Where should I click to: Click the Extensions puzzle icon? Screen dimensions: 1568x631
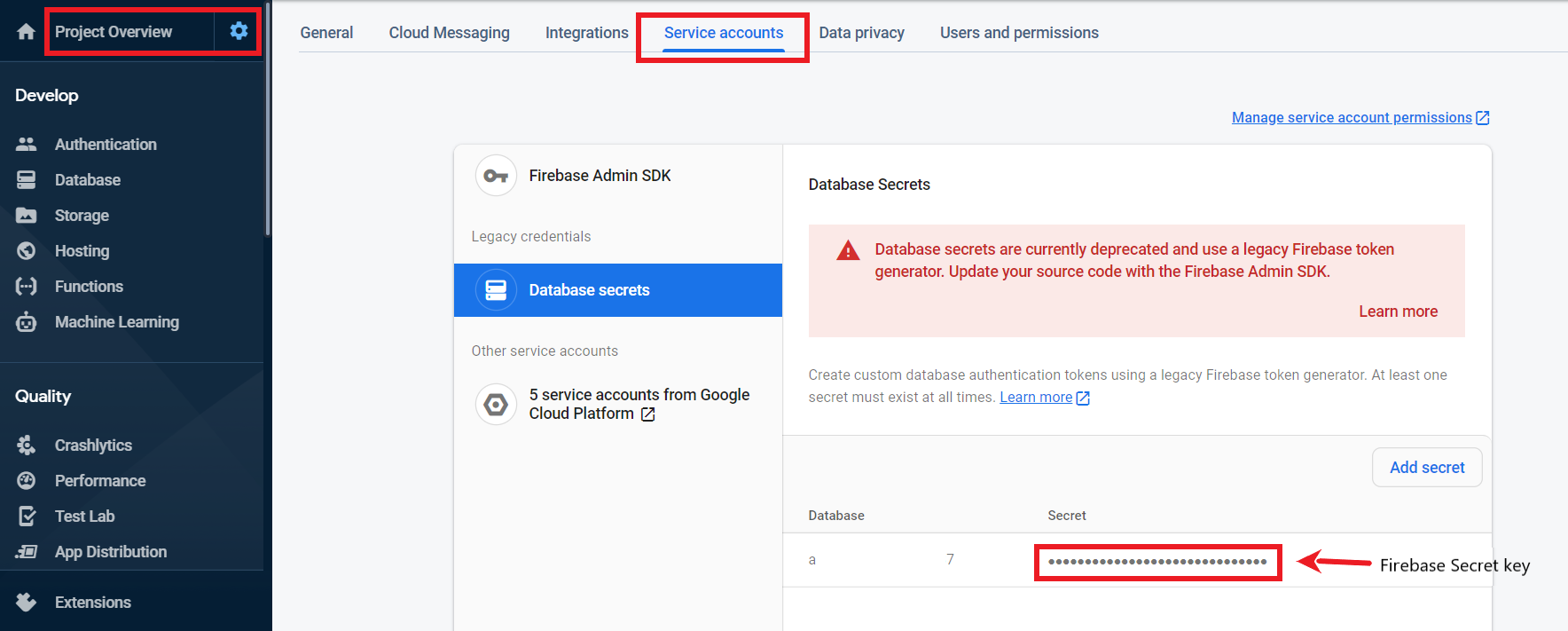click(x=27, y=602)
